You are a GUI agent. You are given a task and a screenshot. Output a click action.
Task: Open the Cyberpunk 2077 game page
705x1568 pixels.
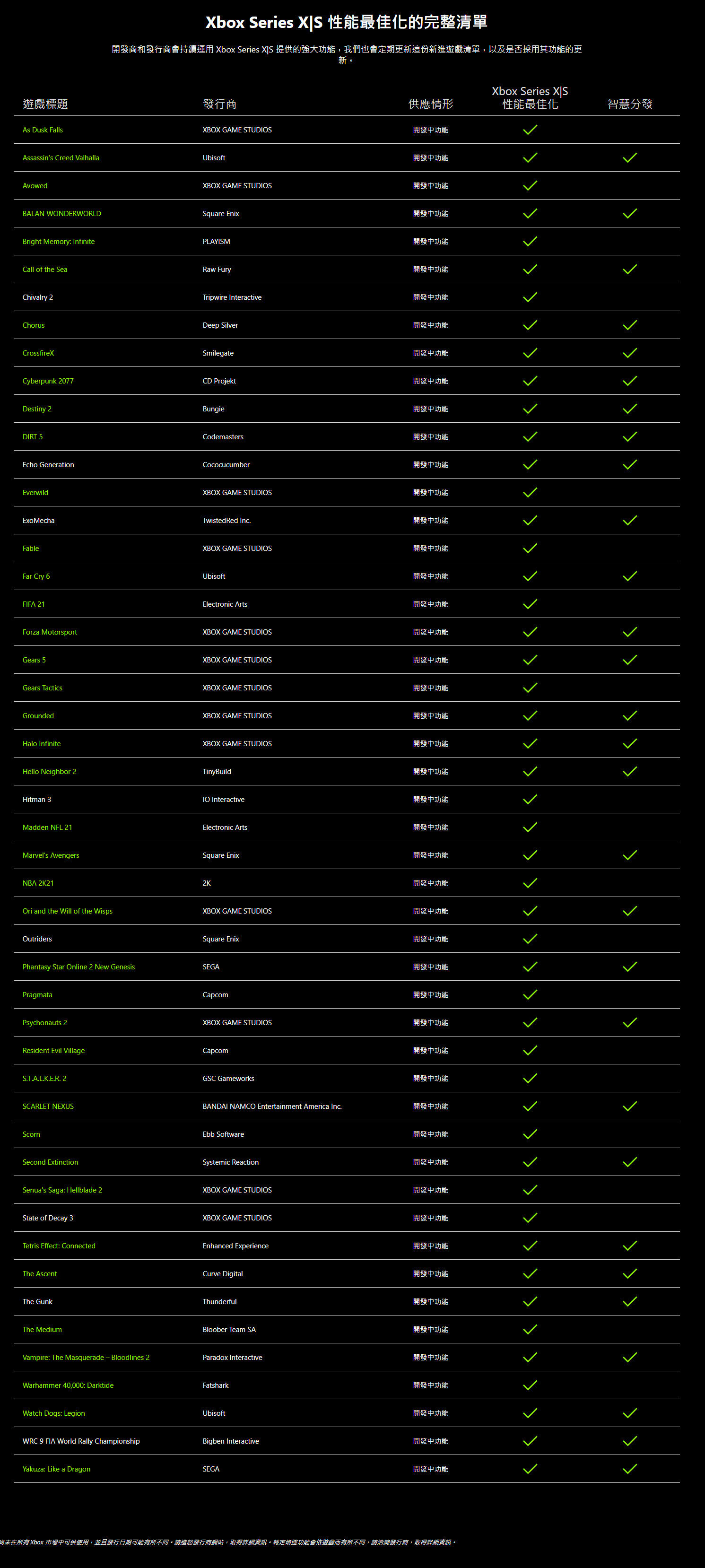(x=48, y=381)
